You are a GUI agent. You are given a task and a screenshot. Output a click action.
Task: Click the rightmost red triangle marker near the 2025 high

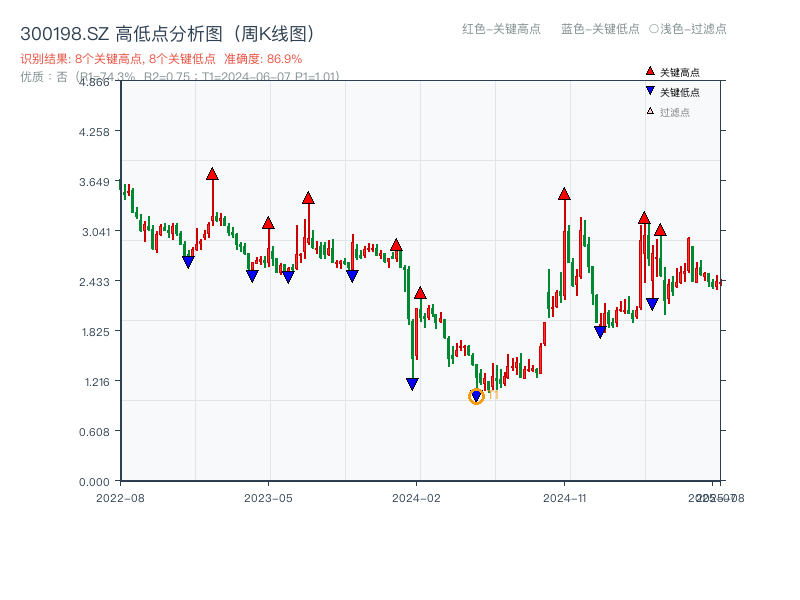tap(660, 230)
